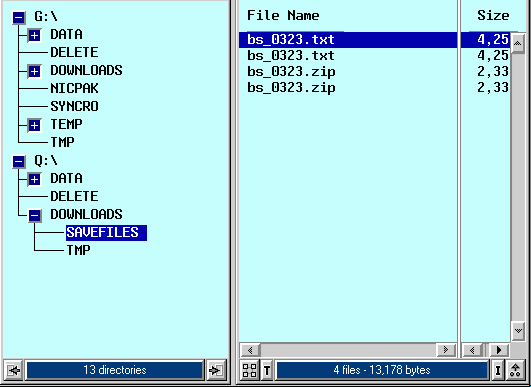Click the vertical scrollbar down arrow
531x387 pixels.
(518, 330)
